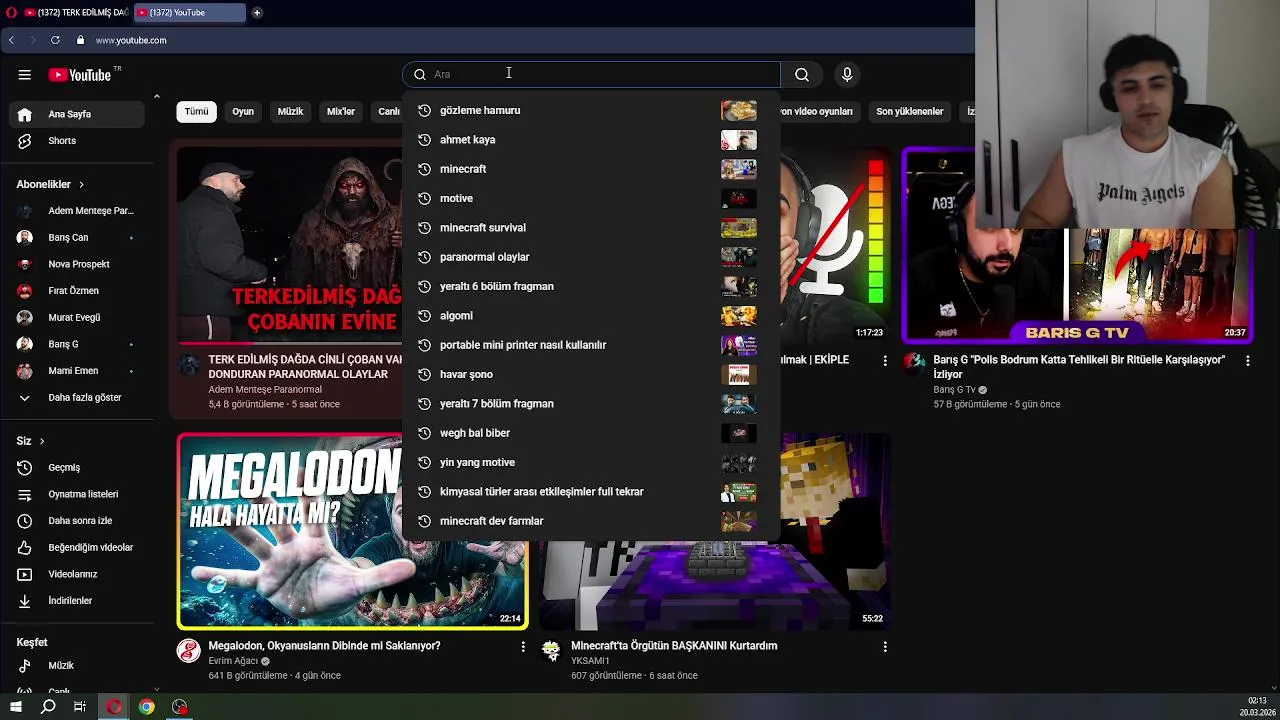1280x720 pixels.
Task: Open three-dot menu for Barış G TV video
Action: click(1247, 360)
